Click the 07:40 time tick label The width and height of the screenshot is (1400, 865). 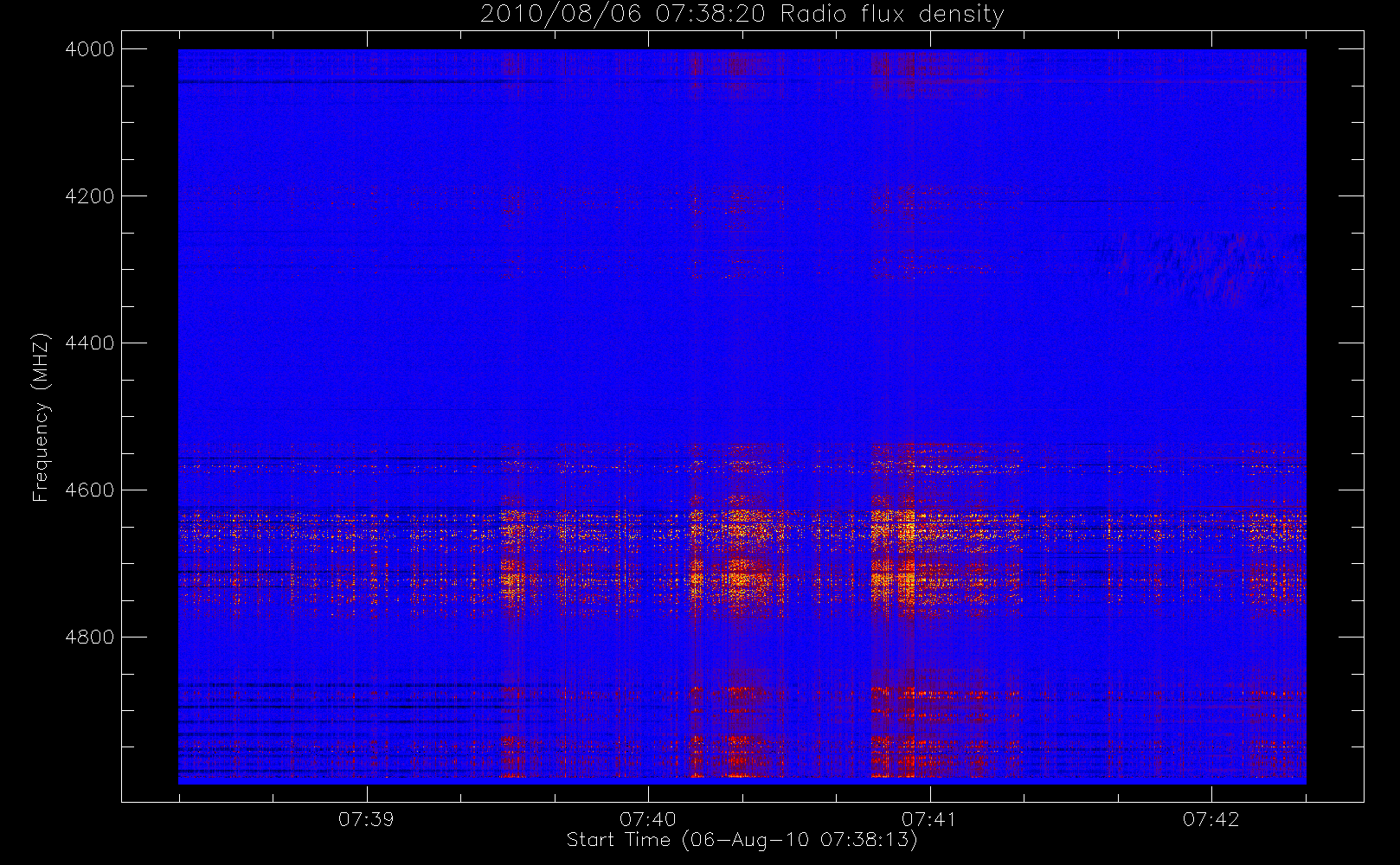pos(648,819)
